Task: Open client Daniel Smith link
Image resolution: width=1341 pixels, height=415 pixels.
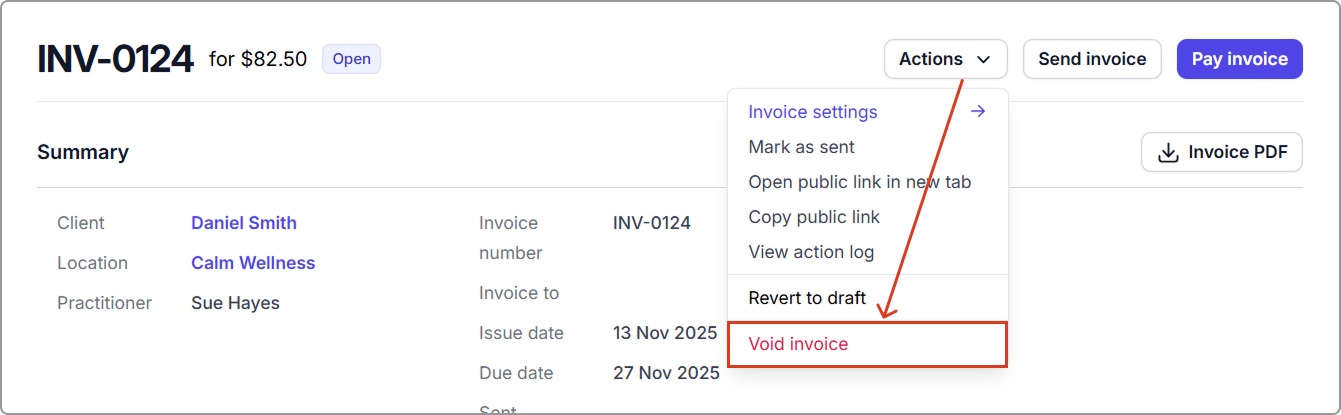Action: (244, 223)
